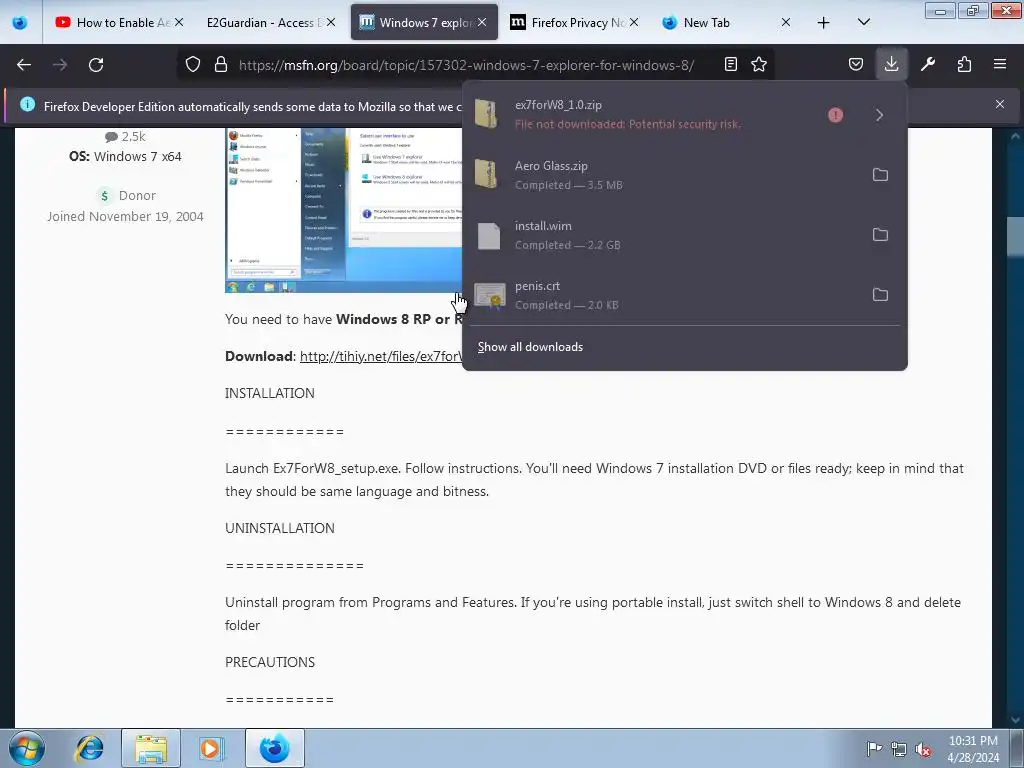Toggle reader view icon in address bar
Viewport: 1024px width, 768px height.
coord(731,64)
